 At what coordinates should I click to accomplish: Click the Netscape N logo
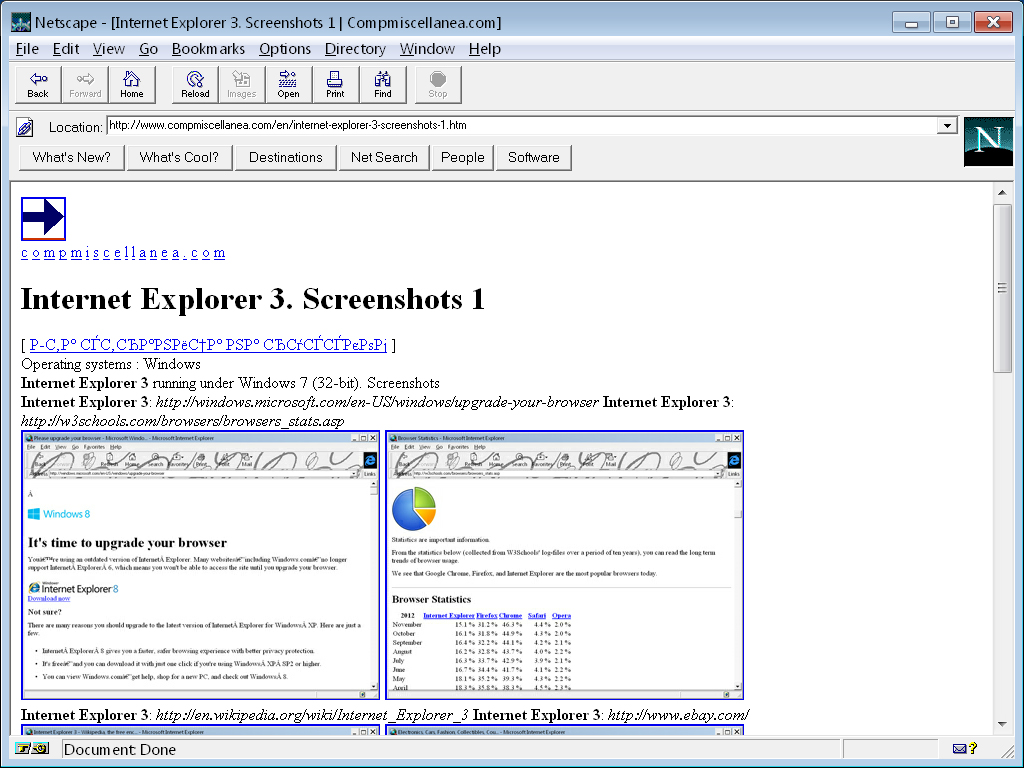point(988,141)
